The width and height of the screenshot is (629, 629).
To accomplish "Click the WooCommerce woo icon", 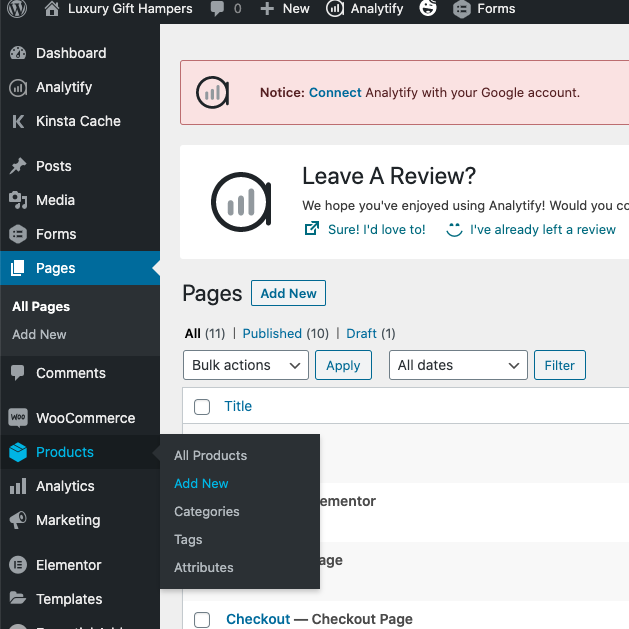I will (18, 418).
